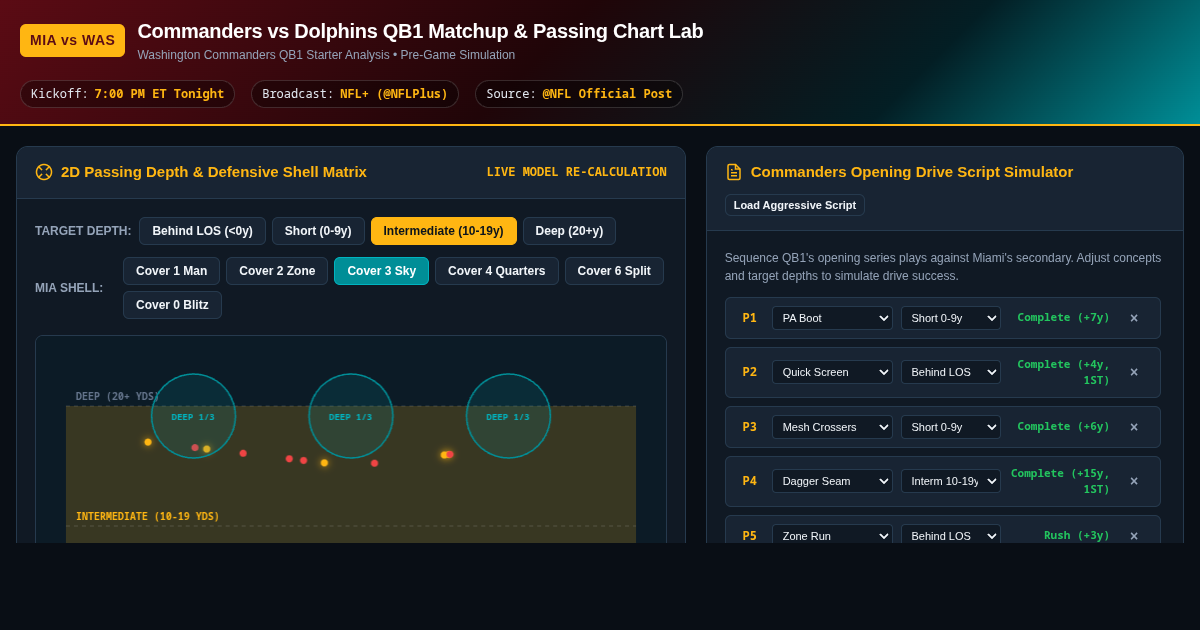Click the right DEEP 1/3 zone circle
The width and height of the screenshot is (1200, 630).
pyautogui.click(x=508, y=416)
